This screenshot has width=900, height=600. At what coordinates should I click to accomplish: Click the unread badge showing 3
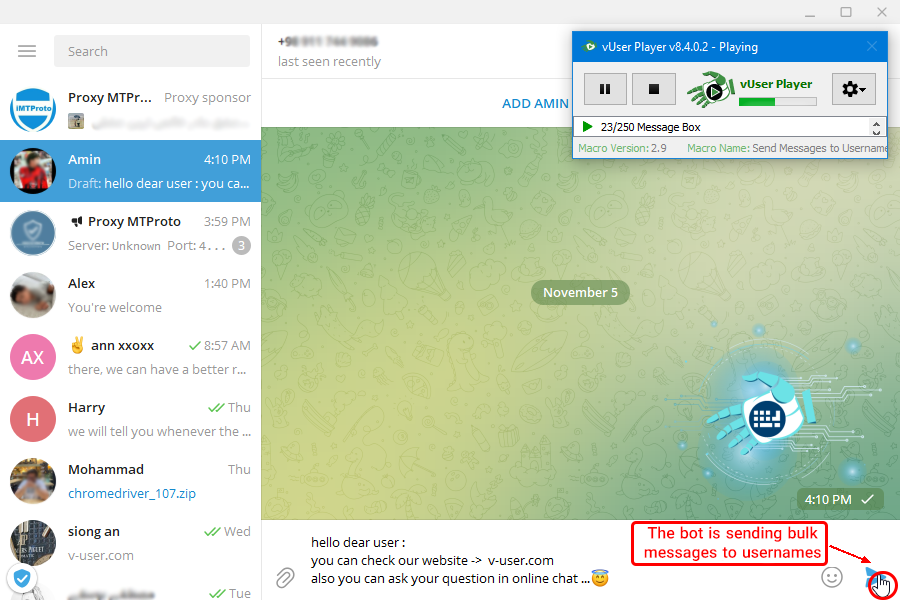point(241,246)
